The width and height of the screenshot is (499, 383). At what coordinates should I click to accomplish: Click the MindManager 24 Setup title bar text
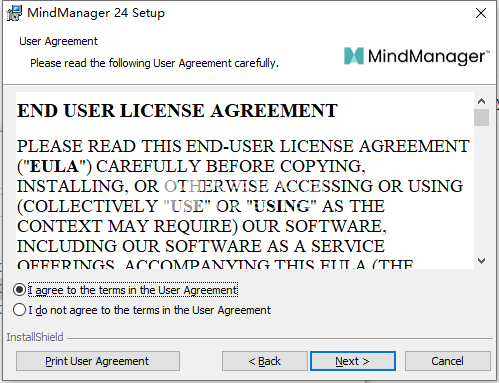click(96, 13)
